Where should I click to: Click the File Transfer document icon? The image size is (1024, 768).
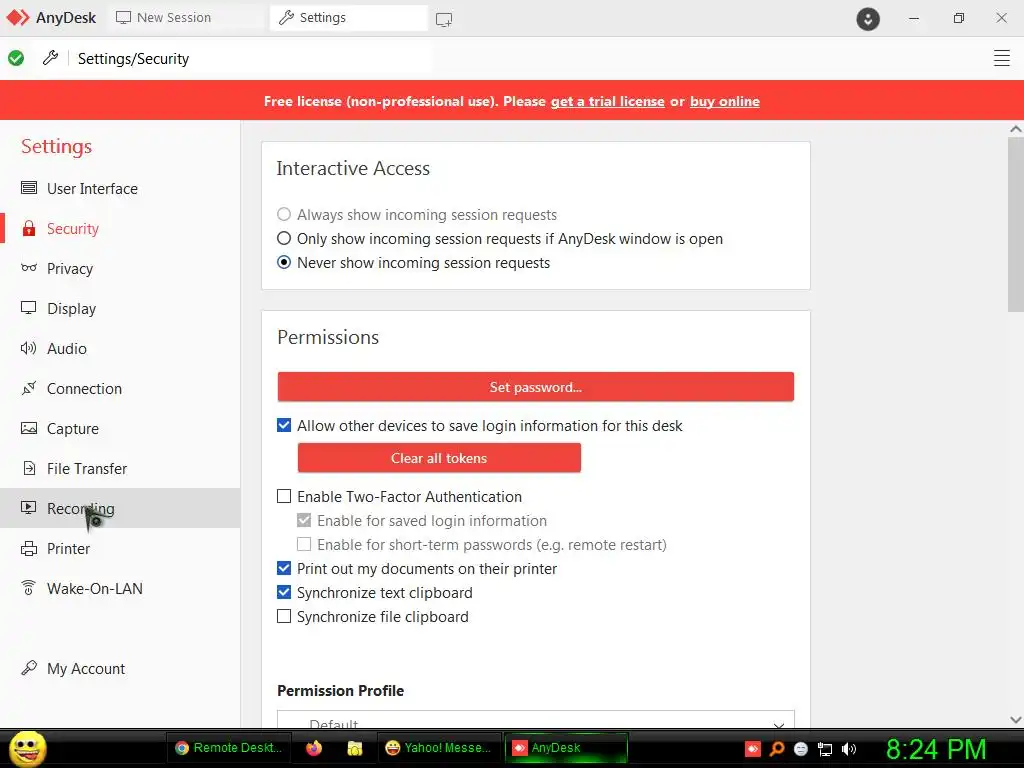click(x=29, y=468)
